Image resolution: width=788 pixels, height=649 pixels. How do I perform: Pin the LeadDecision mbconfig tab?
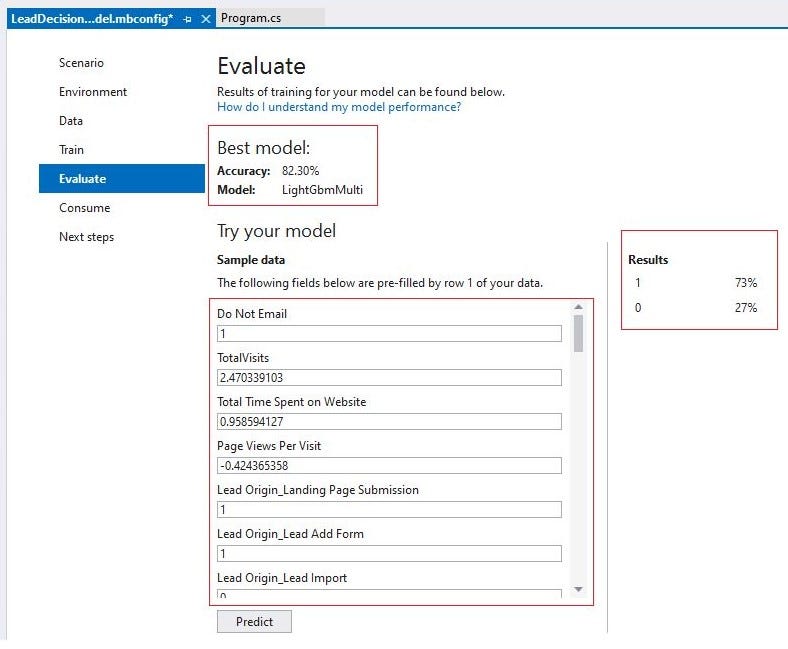click(187, 19)
